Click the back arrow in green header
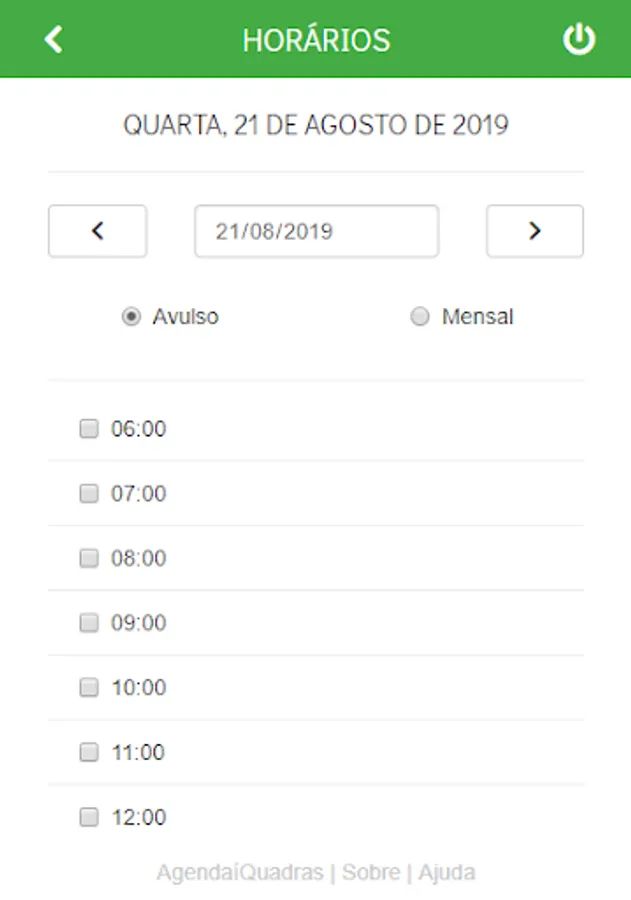The width and height of the screenshot is (631, 900). [53, 40]
